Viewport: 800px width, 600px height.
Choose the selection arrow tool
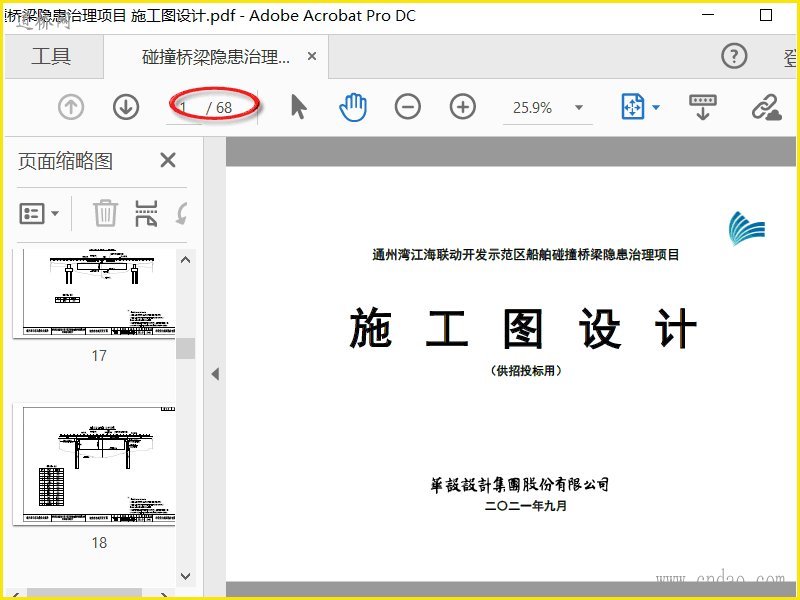[299, 107]
